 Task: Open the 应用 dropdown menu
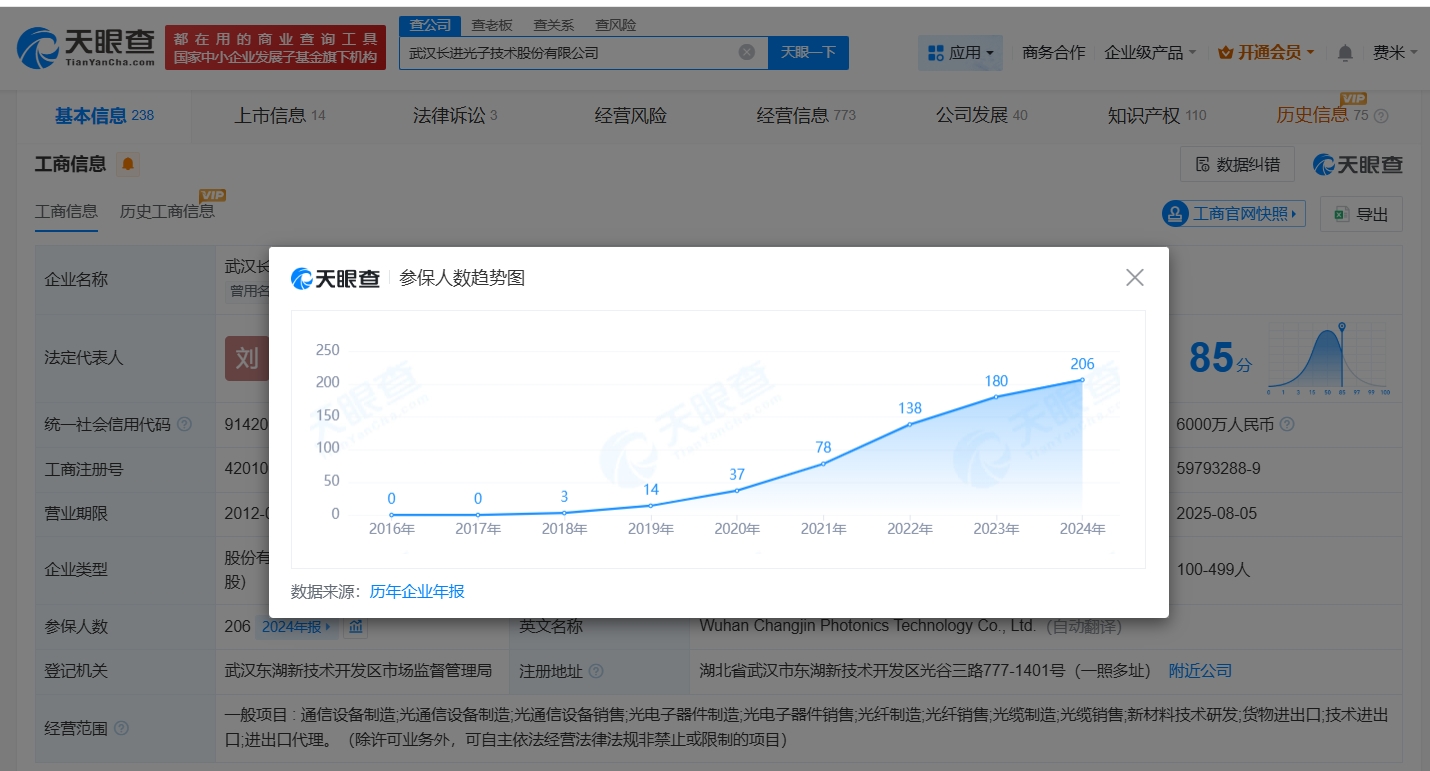(x=960, y=52)
